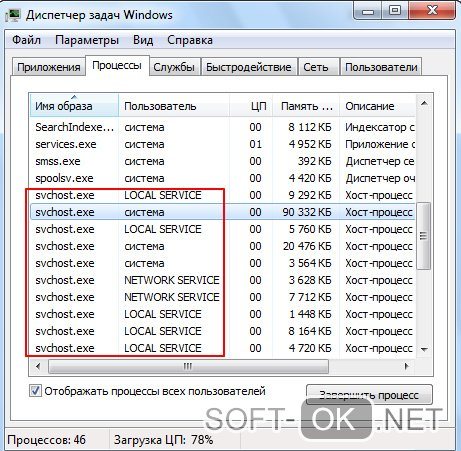Select svchost.exe using 8 164 КБ
This screenshot has width=461, height=451.
point(223,331)
